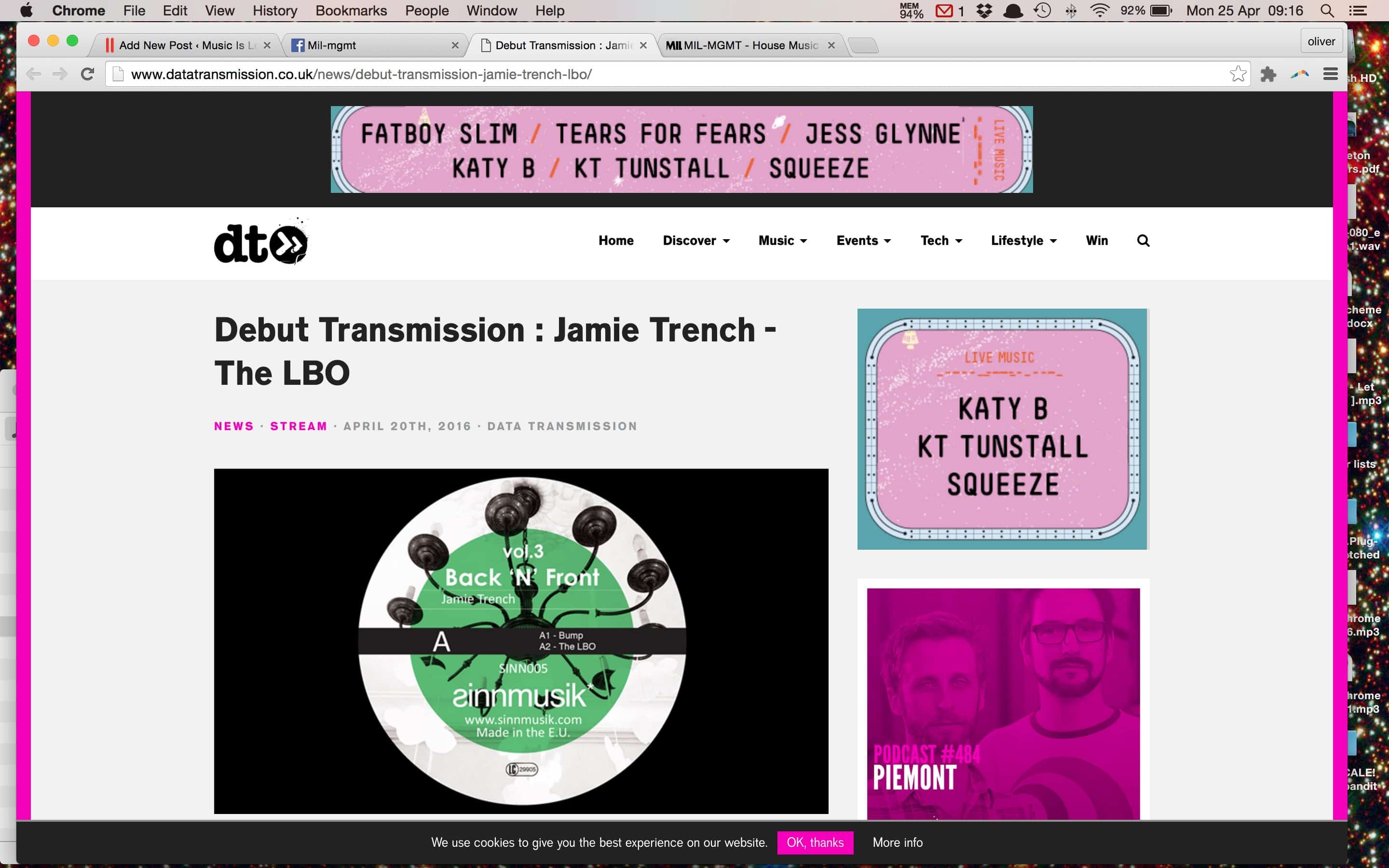Image resolution: width=1389 pixels, height=868 pixels.
Task: Expand the Music dropdown menu
Action: pyautogui.click(x=782, y=241)
